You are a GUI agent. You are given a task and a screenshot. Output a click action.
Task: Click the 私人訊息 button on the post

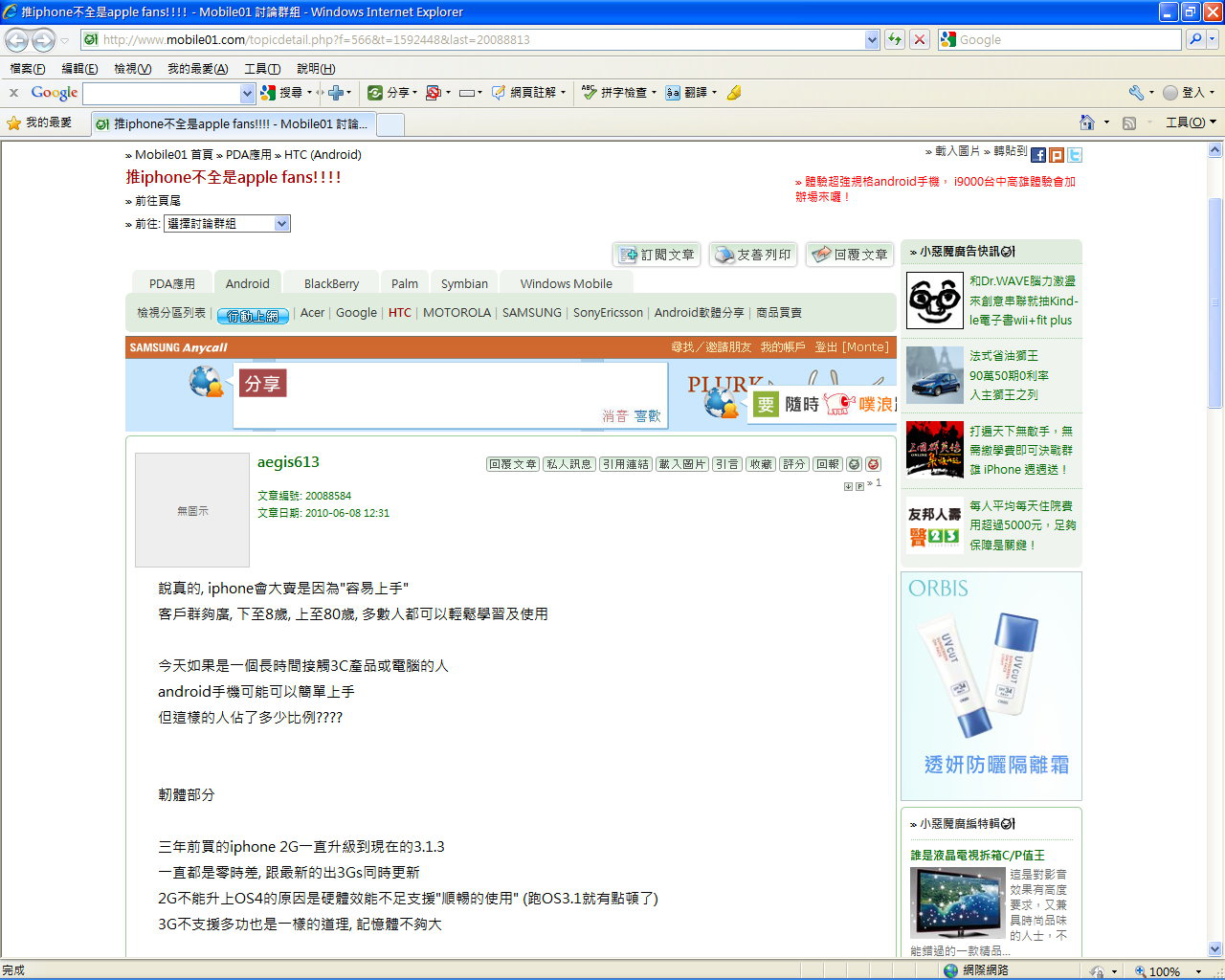coord(569,464)
